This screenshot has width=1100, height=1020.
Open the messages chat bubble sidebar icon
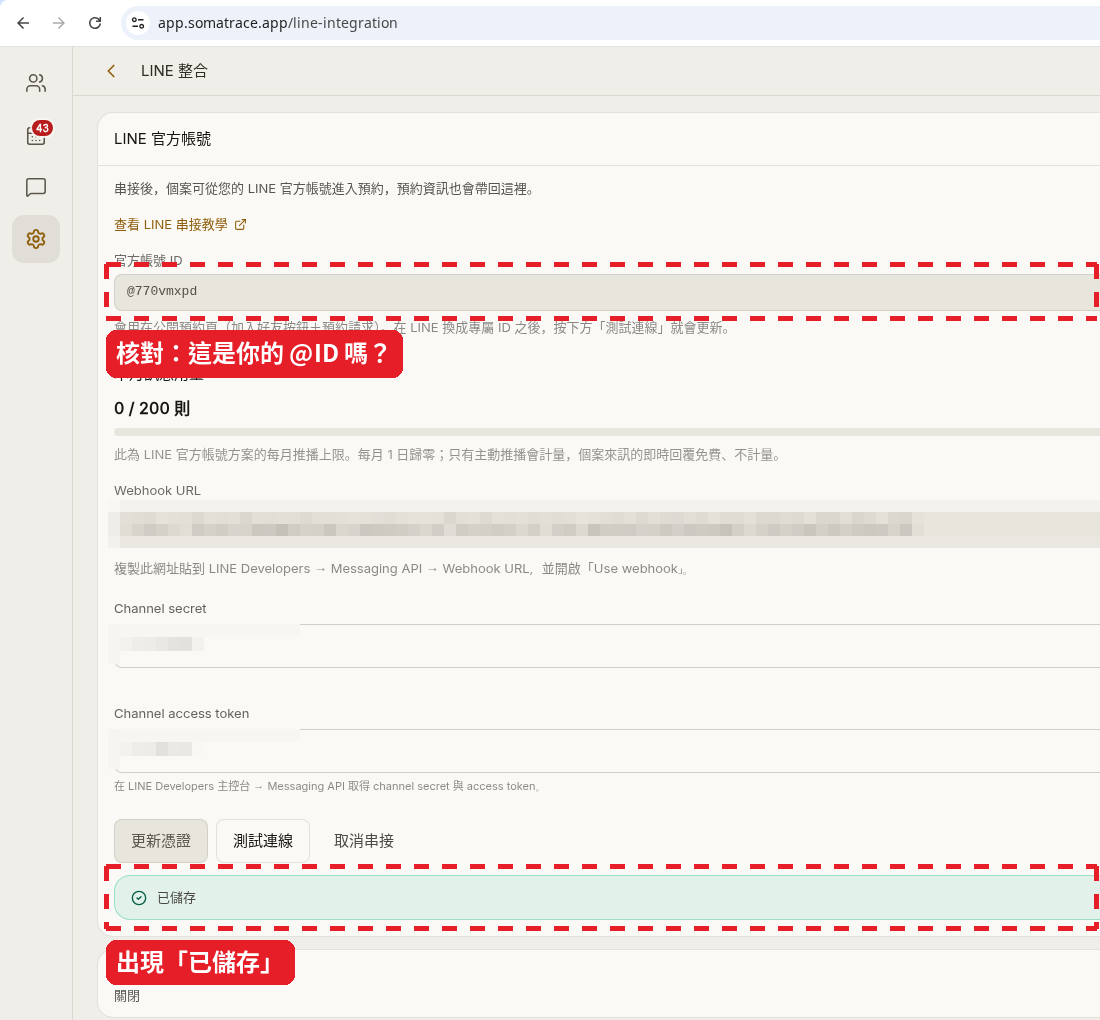[36, 187]
